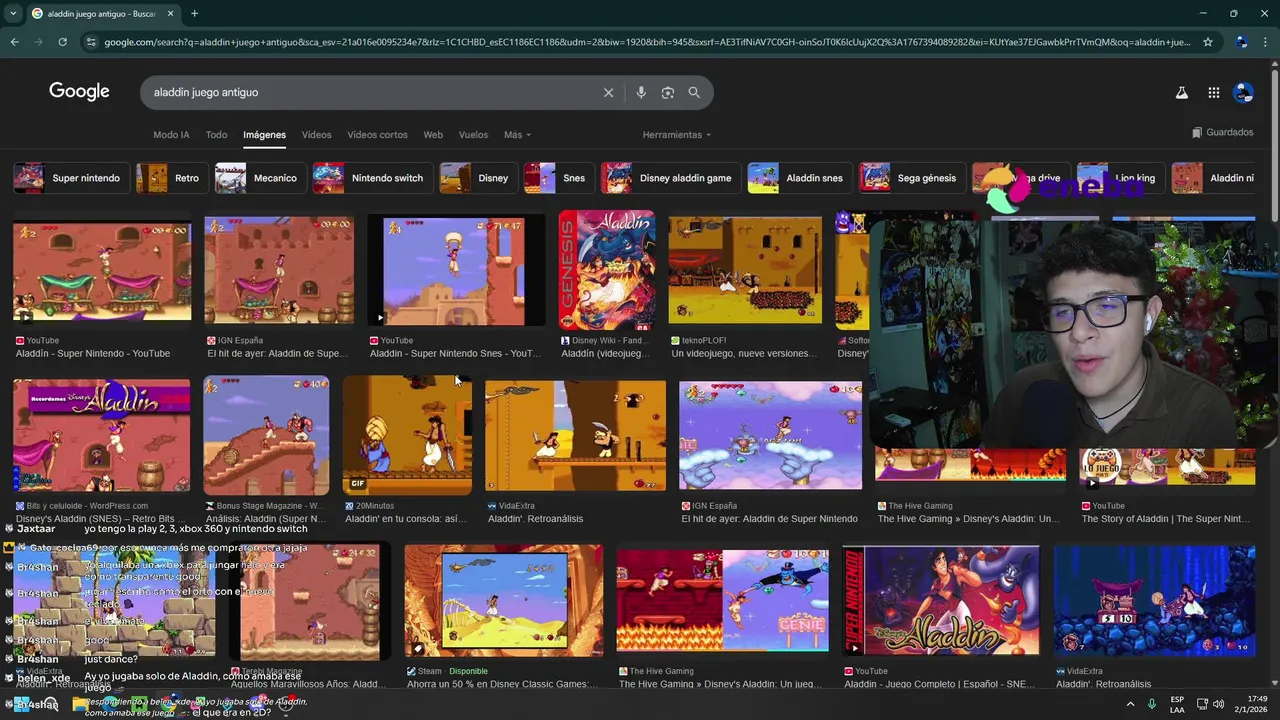The image size is (1280, 720).
Task: Open Un videojuego, nueve versiones link
Action: (x=744, y=353)
